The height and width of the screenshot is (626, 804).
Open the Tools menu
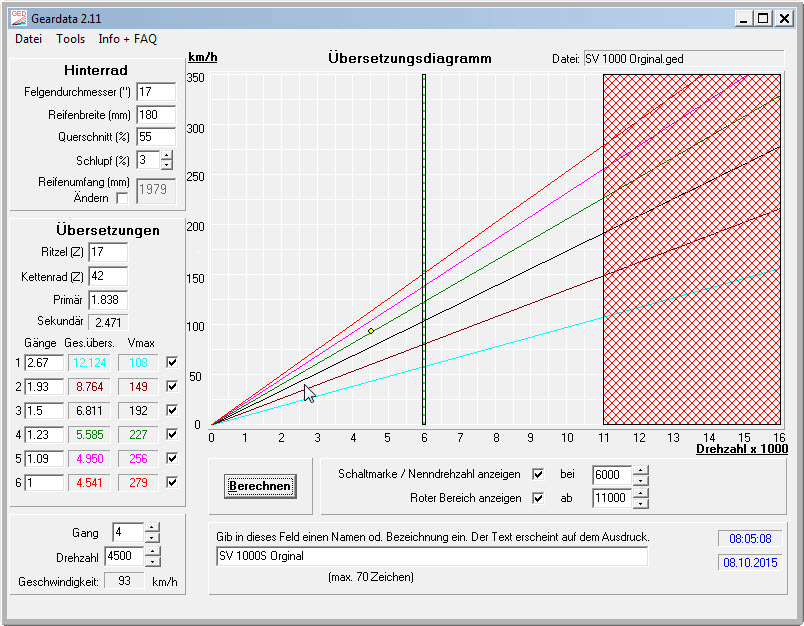pos(70,39)
